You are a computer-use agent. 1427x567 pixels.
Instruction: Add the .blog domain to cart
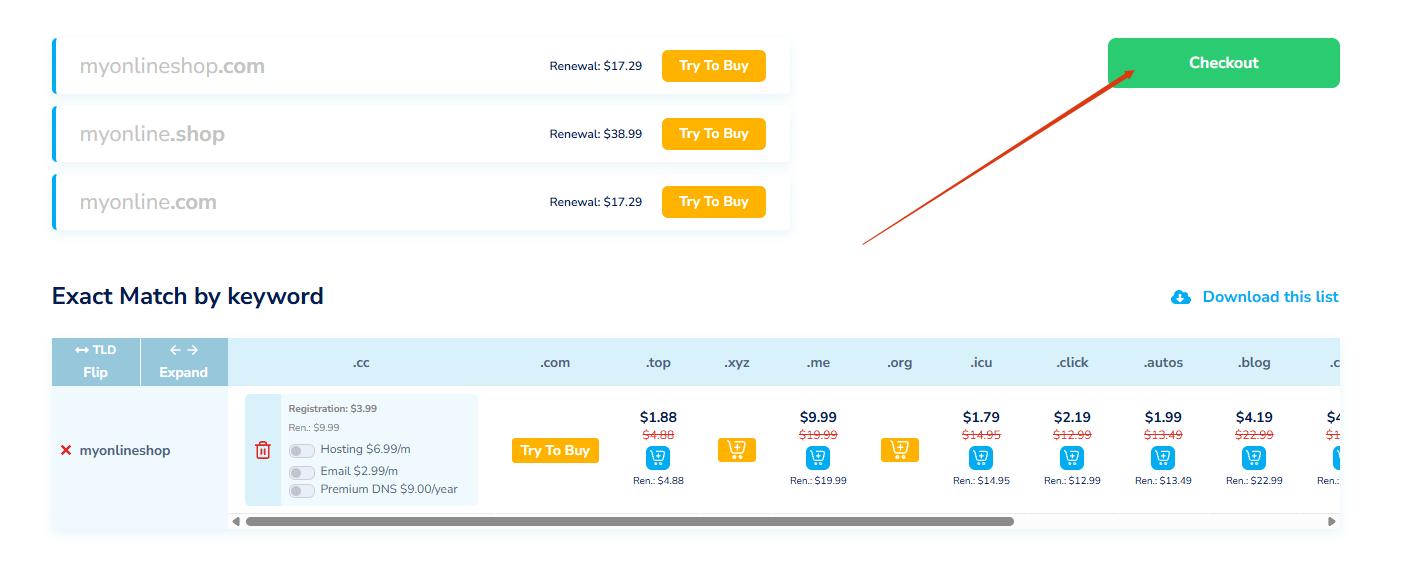pos(1253,458)
